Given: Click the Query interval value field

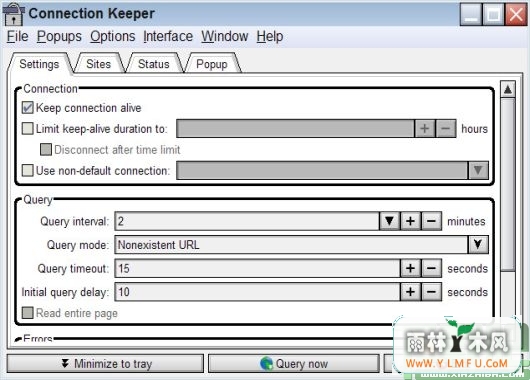Looking at the screenshot, I should 247,221.
